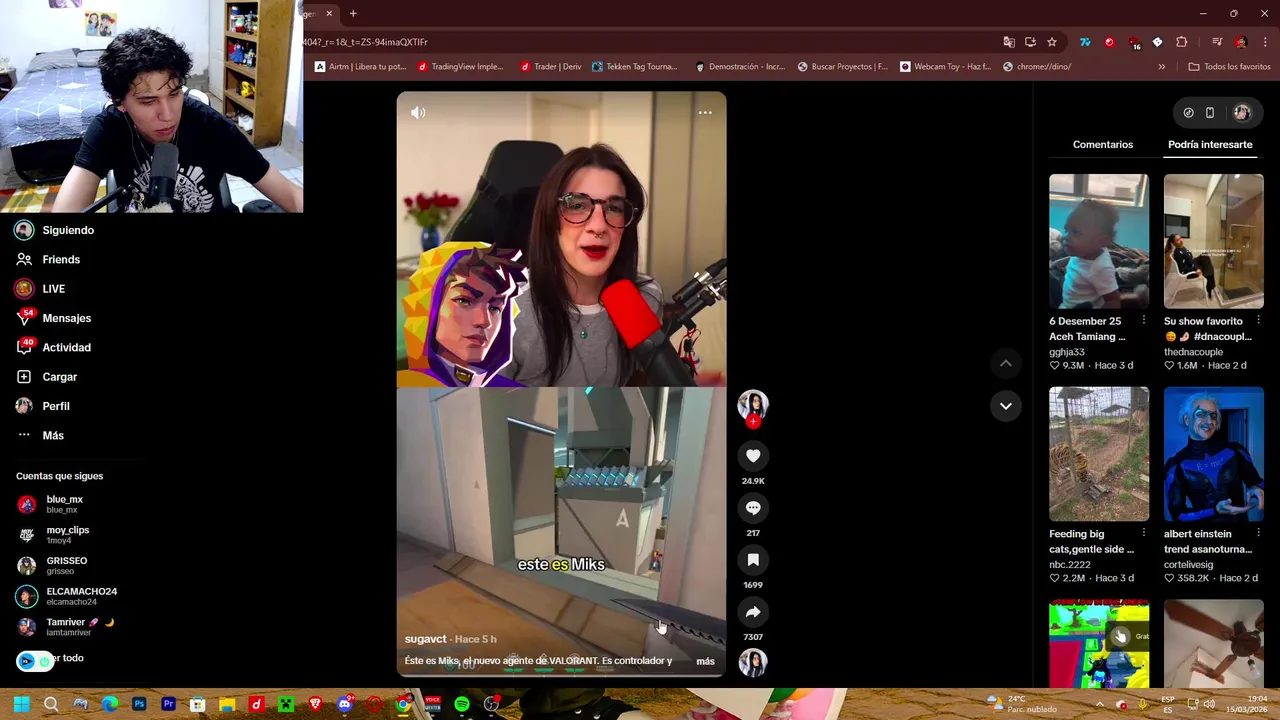This screenshot has height=720, width=1280.
Task: Open the media control music-note icon
Action: [x=1217, y=42]
